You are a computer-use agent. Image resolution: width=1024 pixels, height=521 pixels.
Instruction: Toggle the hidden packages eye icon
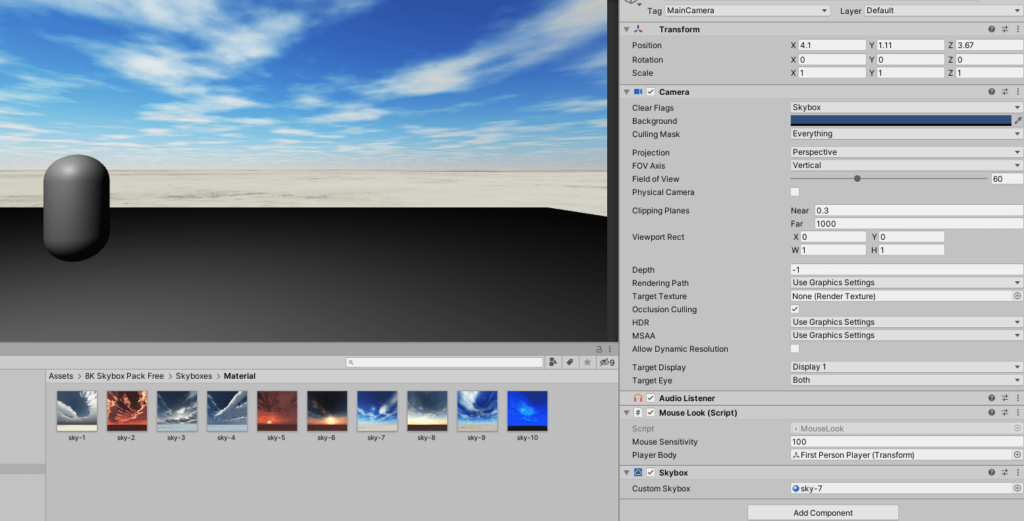tap(606, 362)
